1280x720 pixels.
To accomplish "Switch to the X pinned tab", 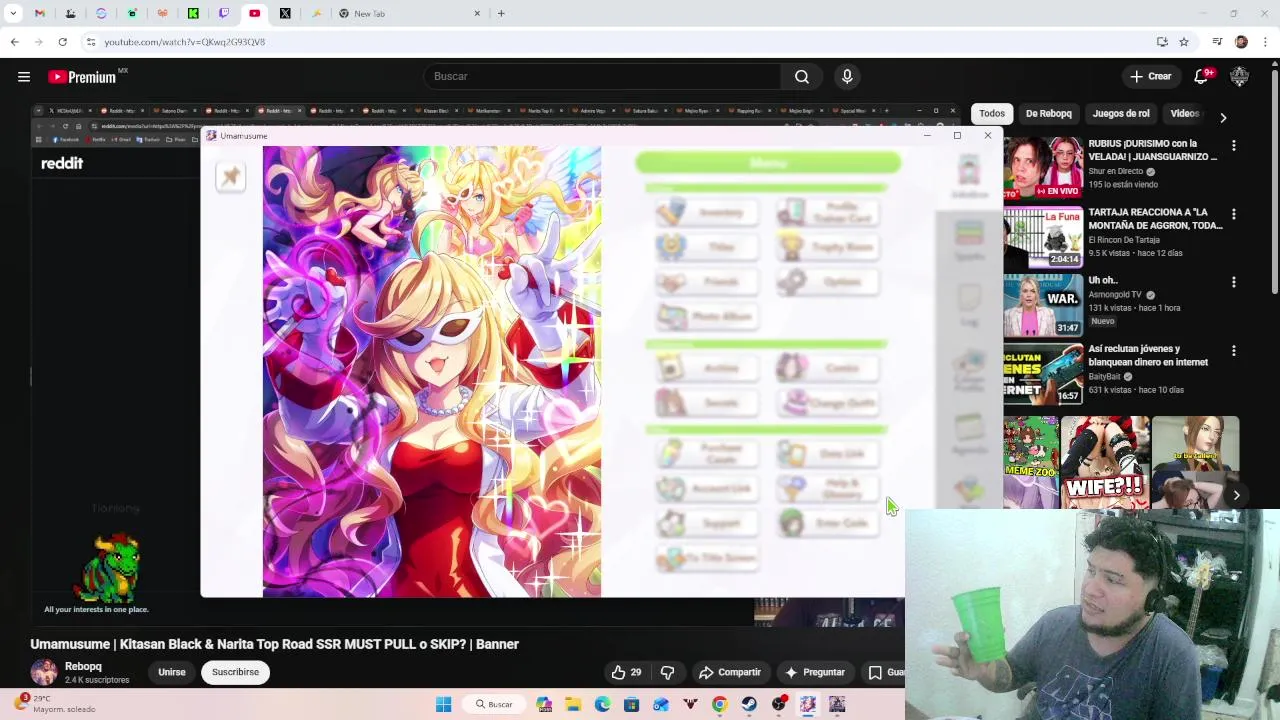I will [x=285, y=13].
